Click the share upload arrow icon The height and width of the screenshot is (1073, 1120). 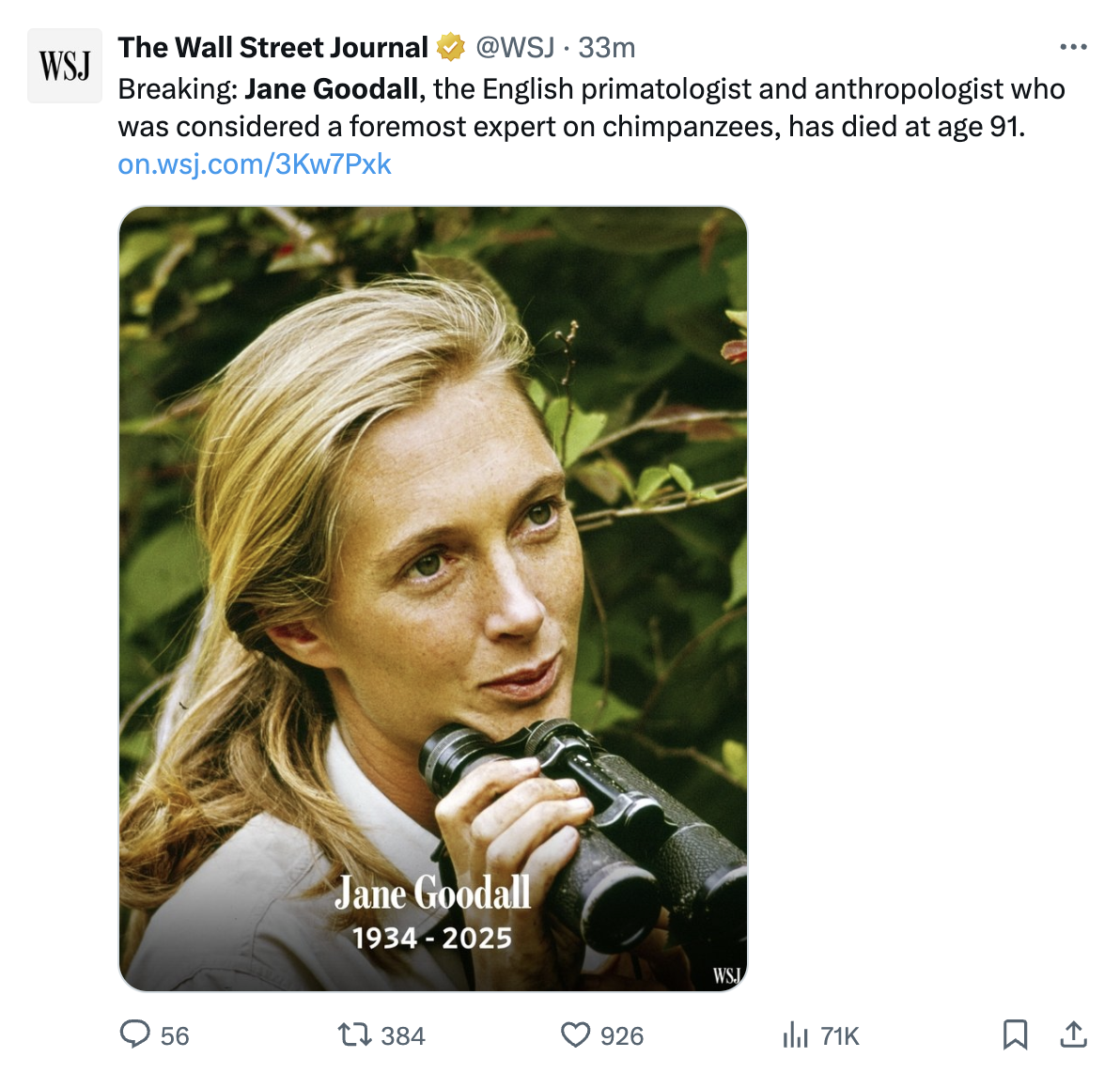click(1073, 1034)
